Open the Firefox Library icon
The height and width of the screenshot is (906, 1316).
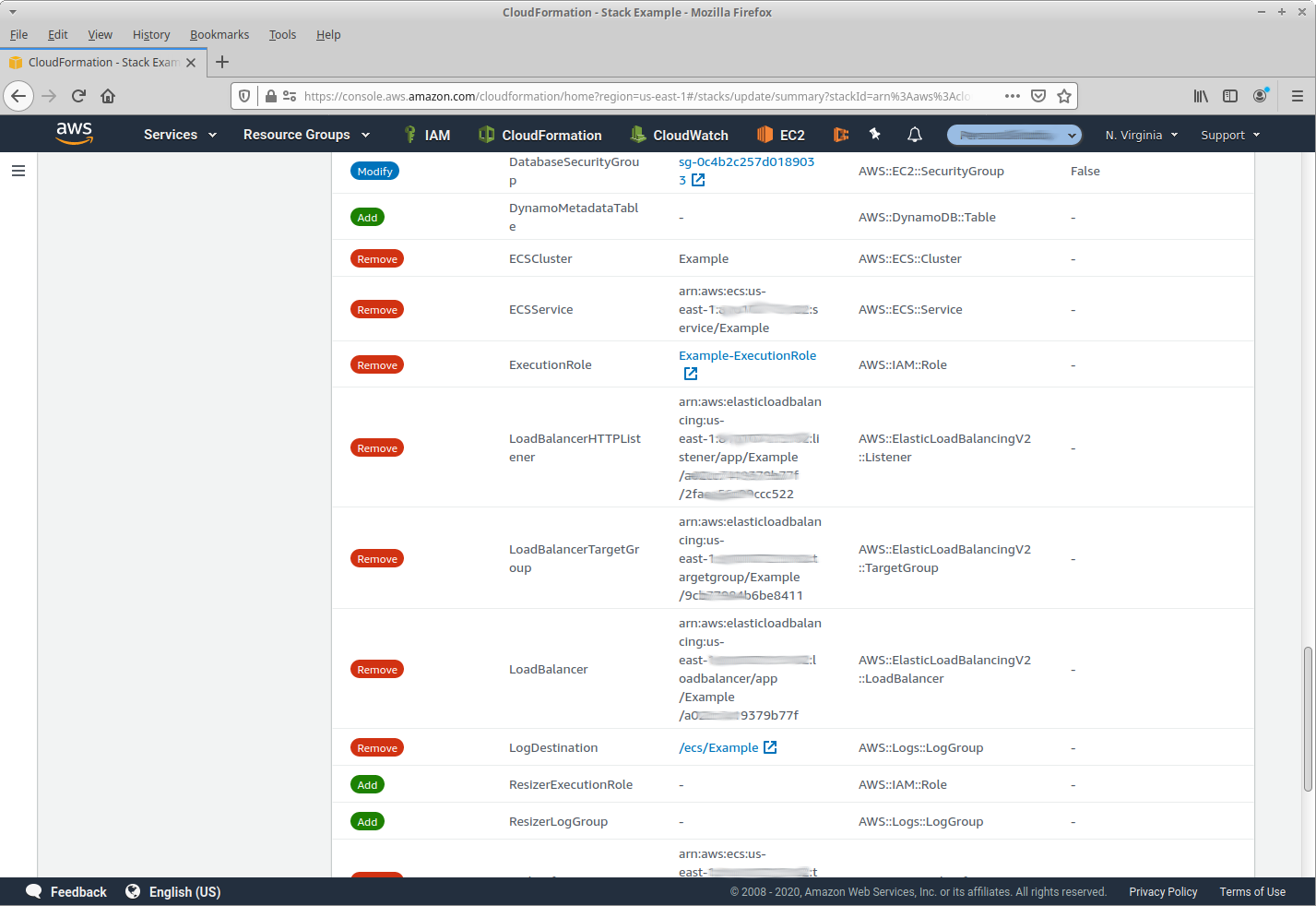1201,96
